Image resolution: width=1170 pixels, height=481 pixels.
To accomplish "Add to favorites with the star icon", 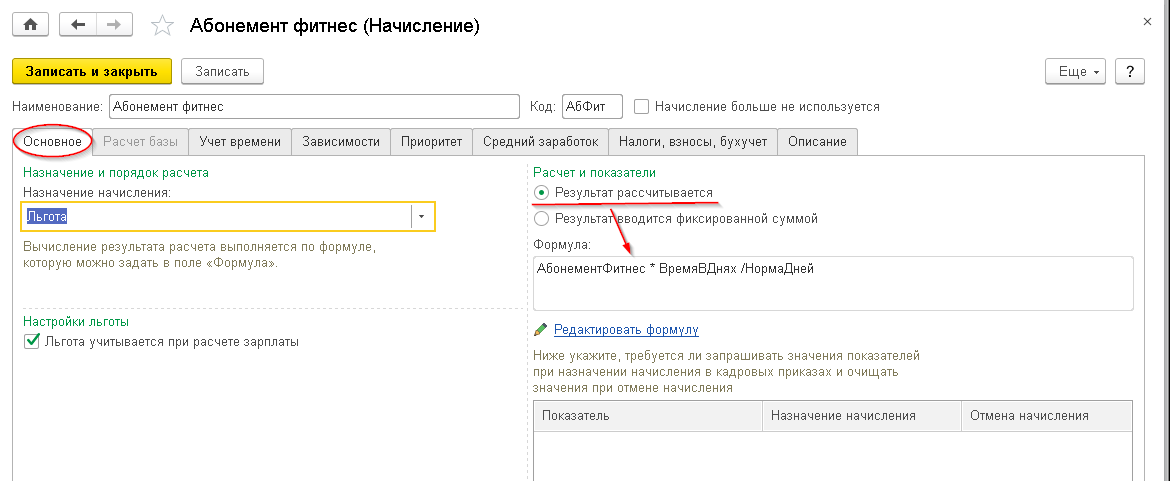I will [162, 26].
